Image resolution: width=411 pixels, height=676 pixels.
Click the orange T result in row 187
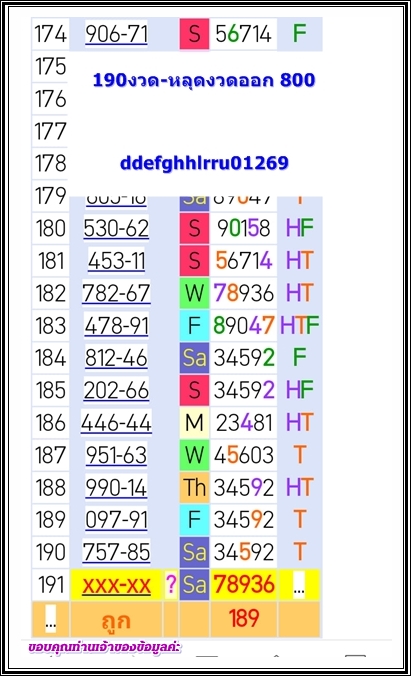click(x=299, y=455)
